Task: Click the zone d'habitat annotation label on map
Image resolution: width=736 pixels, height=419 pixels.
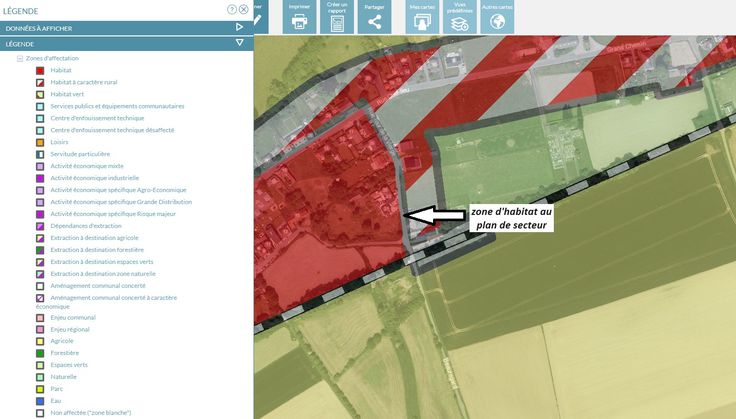Action: (510, 219)
